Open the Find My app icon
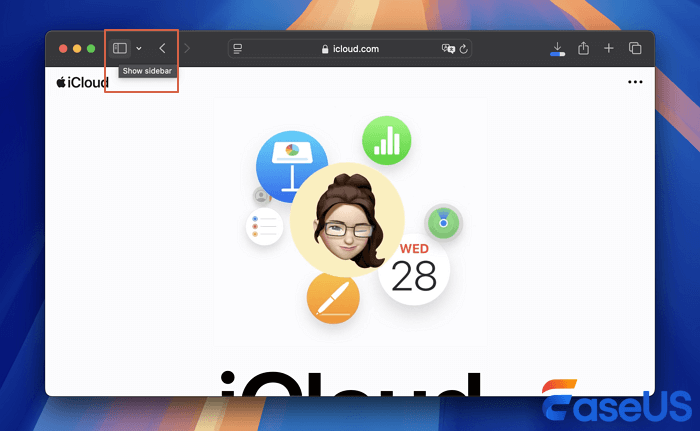 click(443, 222)
